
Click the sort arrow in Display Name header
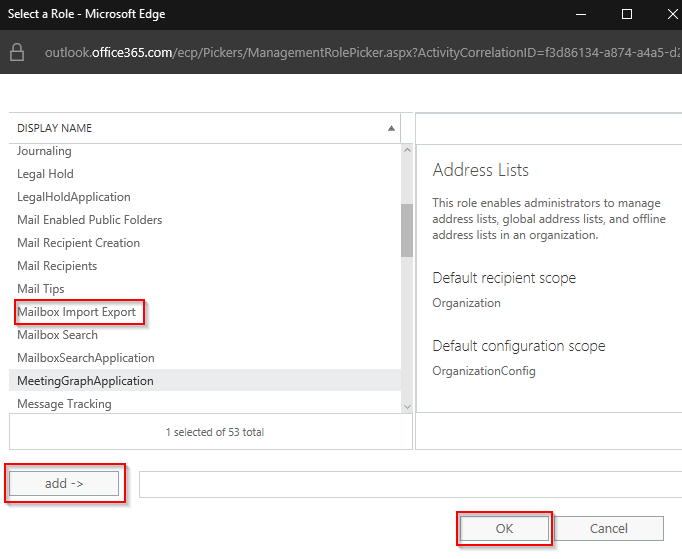391,128
